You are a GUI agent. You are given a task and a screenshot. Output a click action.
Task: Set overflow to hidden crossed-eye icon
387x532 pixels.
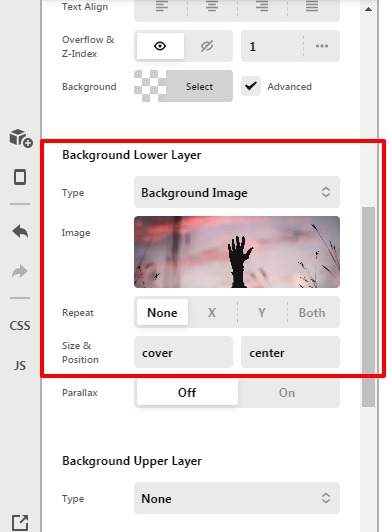point(207,46)
